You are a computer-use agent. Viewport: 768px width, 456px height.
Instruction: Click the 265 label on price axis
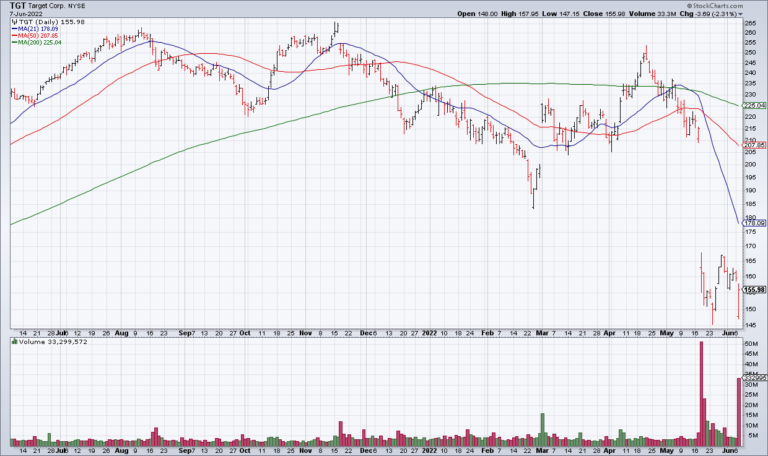(x=750, y=23)
